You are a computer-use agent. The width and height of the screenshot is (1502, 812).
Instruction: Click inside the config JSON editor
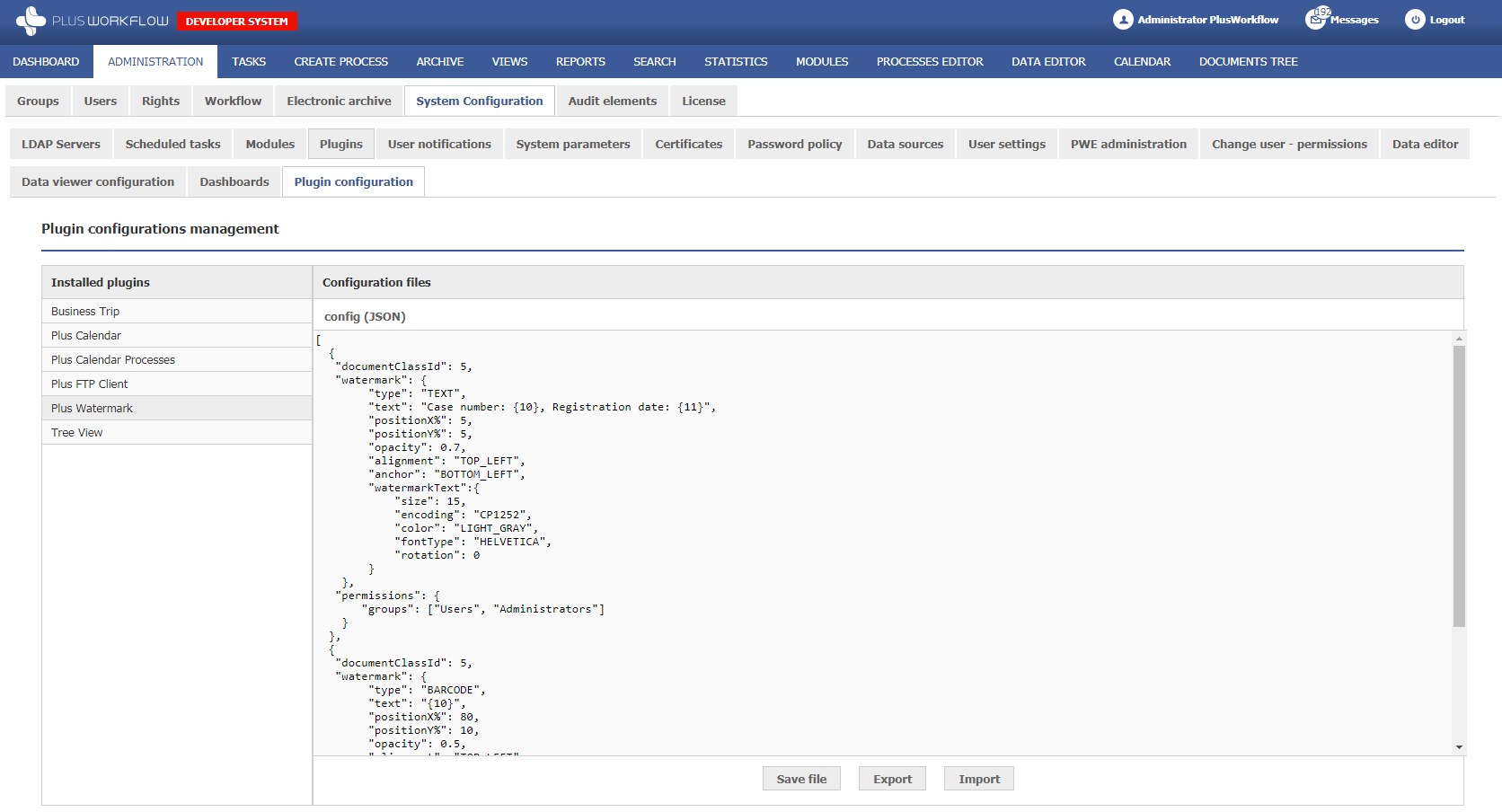[x=882, y=543]
